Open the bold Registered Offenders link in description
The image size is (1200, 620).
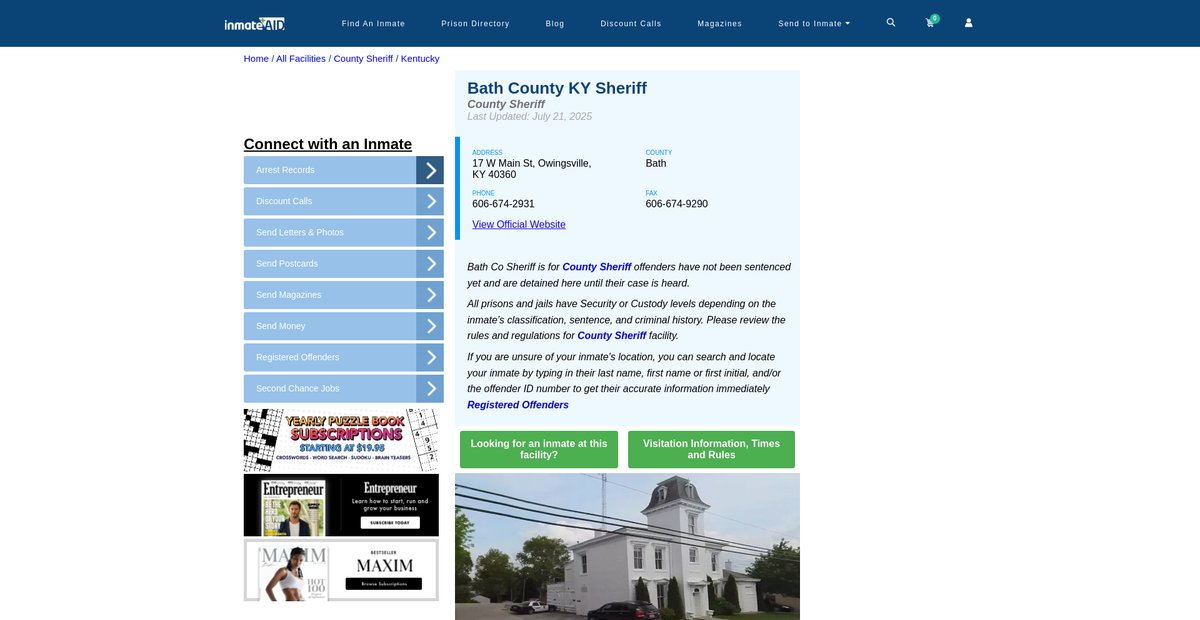tap(517, 405)
